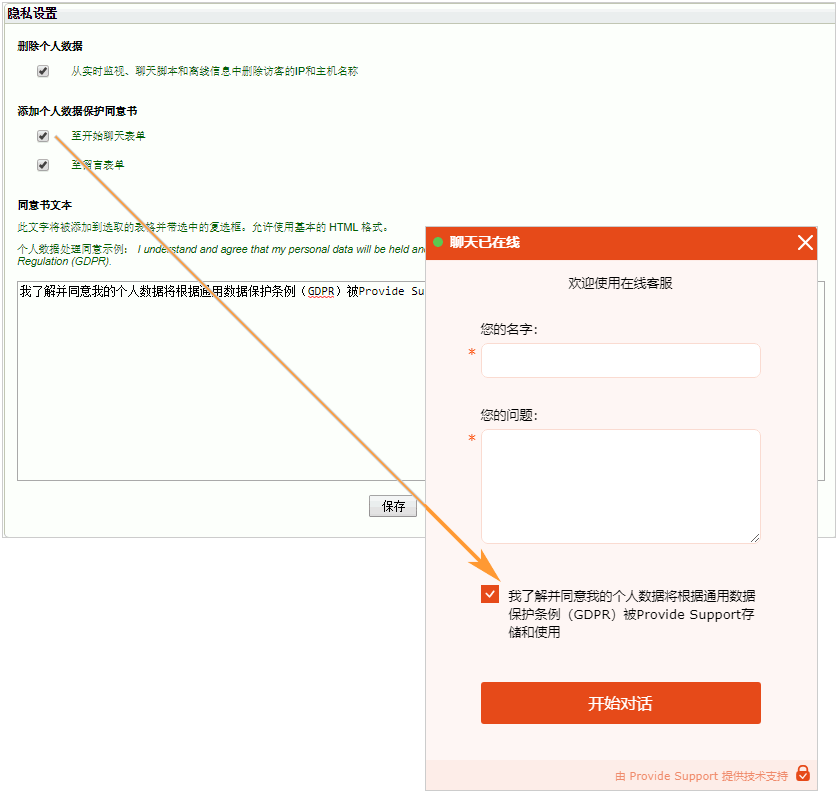Click the 您的问题: label
Screen dimensions: 838x800
(x=509, y=415)
